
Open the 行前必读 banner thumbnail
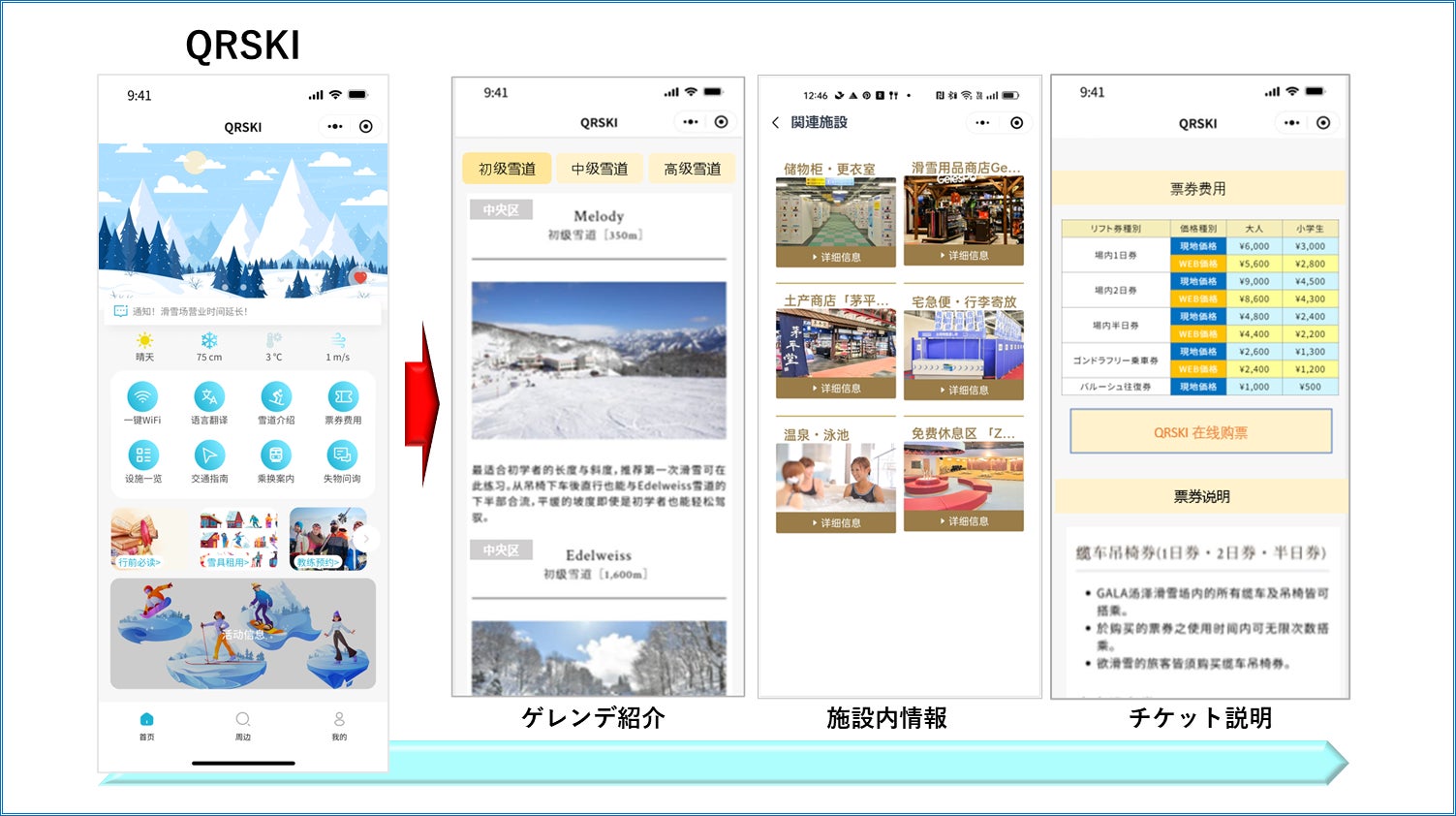(150, 539)
